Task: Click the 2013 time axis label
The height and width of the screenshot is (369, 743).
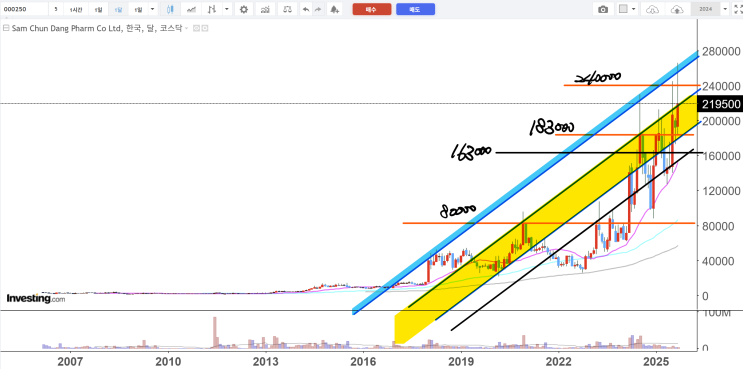Action: click(x=266, y=362)
